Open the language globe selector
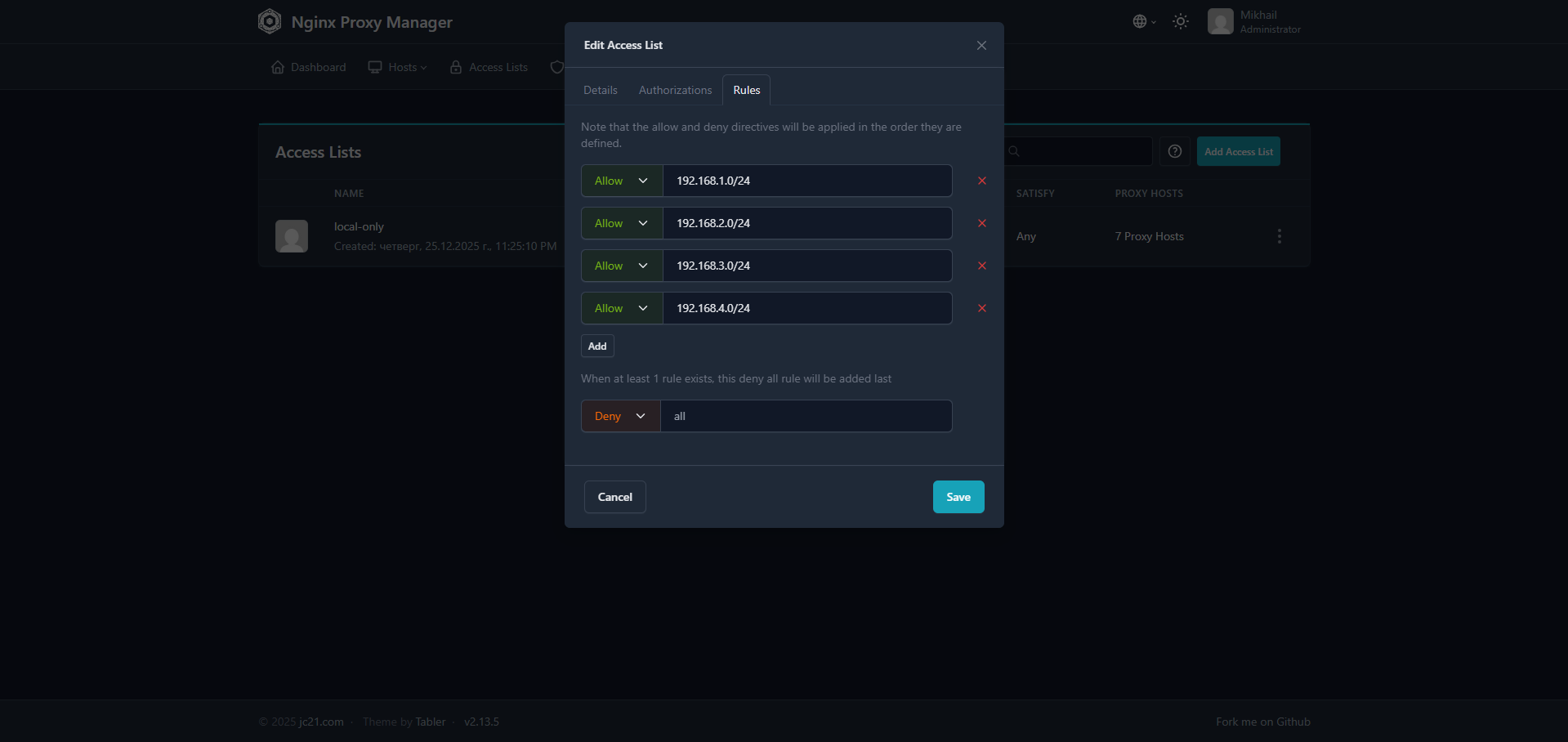This screenshot has width=1568, height=742. click(x=1144, y=21)
